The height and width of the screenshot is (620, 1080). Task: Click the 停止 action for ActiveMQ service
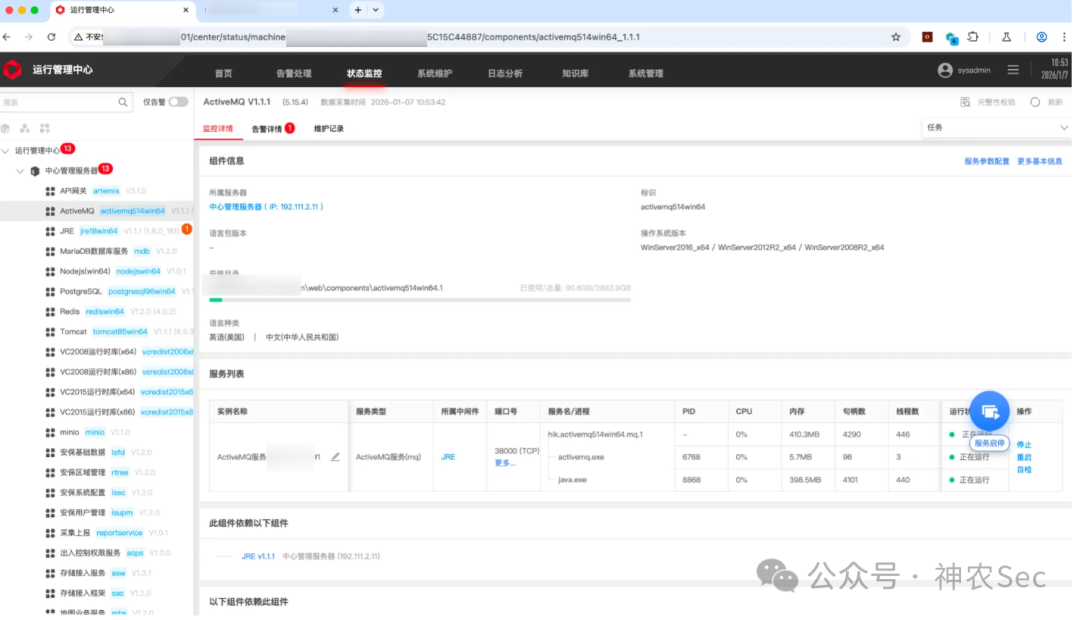pos(1024,445)
